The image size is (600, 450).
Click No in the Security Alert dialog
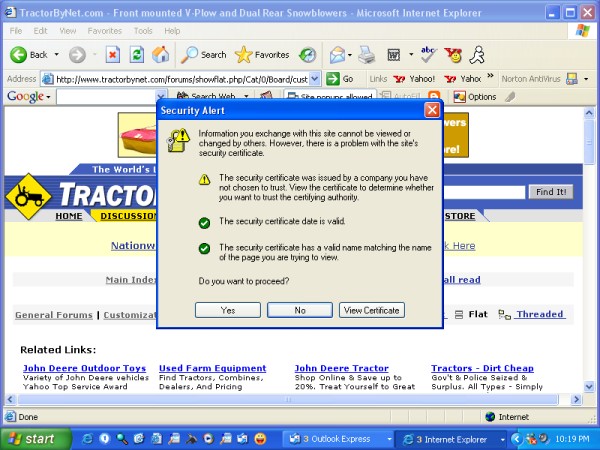300,310
